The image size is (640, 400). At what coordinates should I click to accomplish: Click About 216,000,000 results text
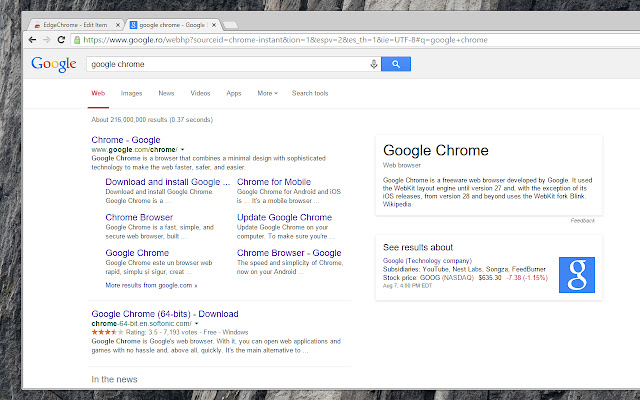[152, 120]
